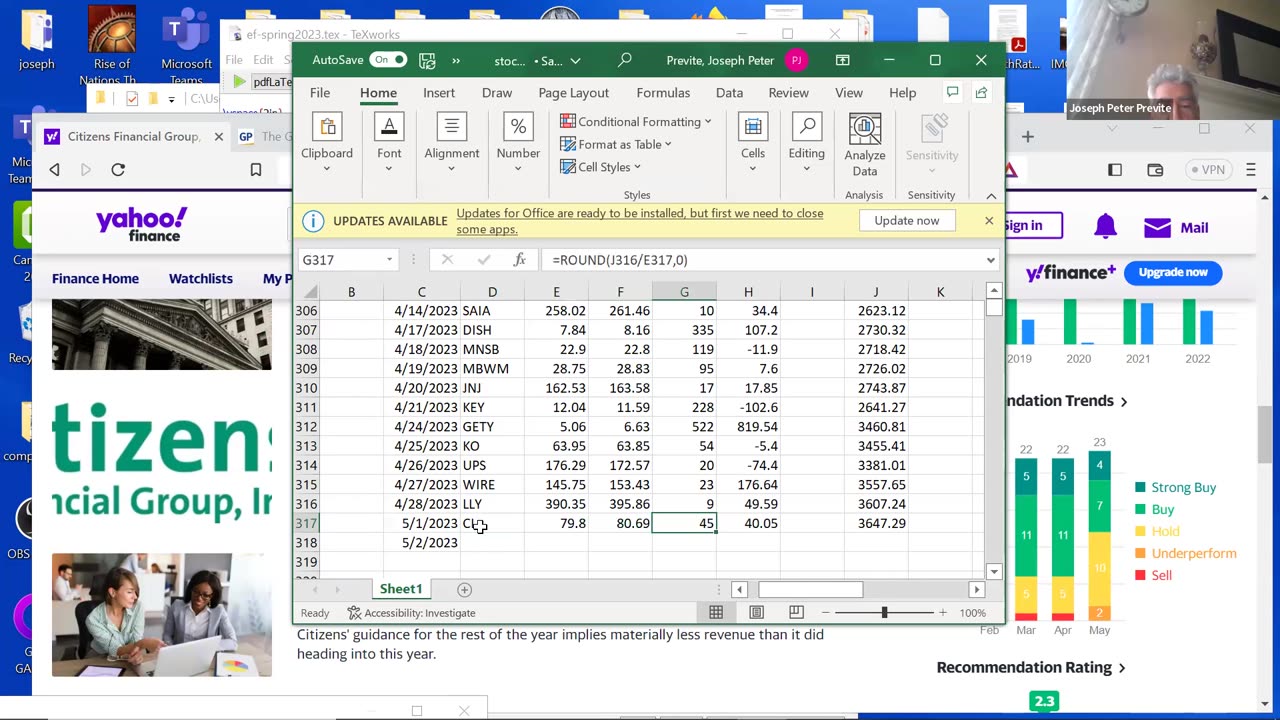The width and height of the screenshot is (1280, 720).
Task: Open Watchlists in Yahoo Finance
Action: (201, 279)
